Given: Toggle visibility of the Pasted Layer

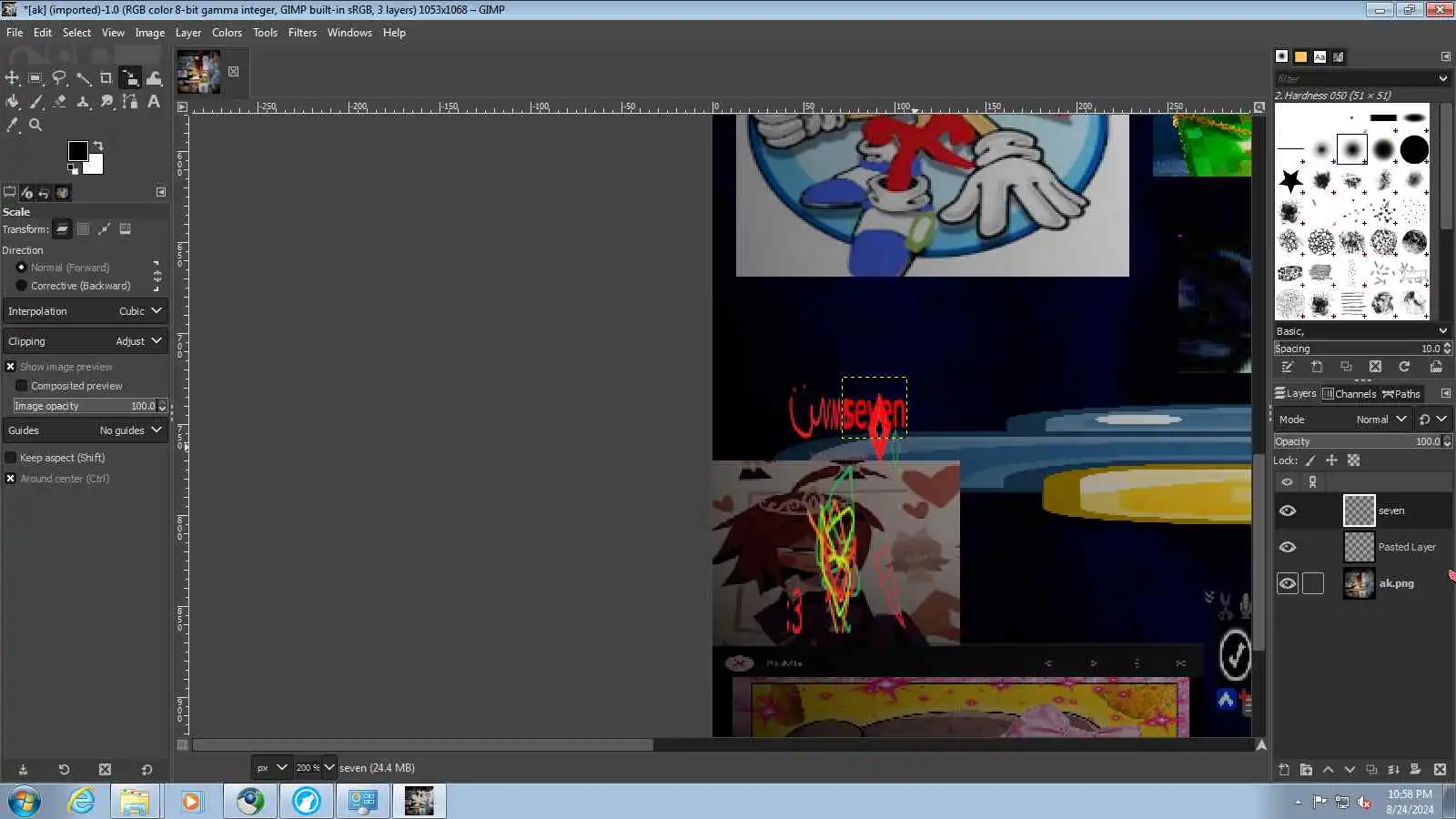Looking at the screenshot, I should coord(1287,548).
